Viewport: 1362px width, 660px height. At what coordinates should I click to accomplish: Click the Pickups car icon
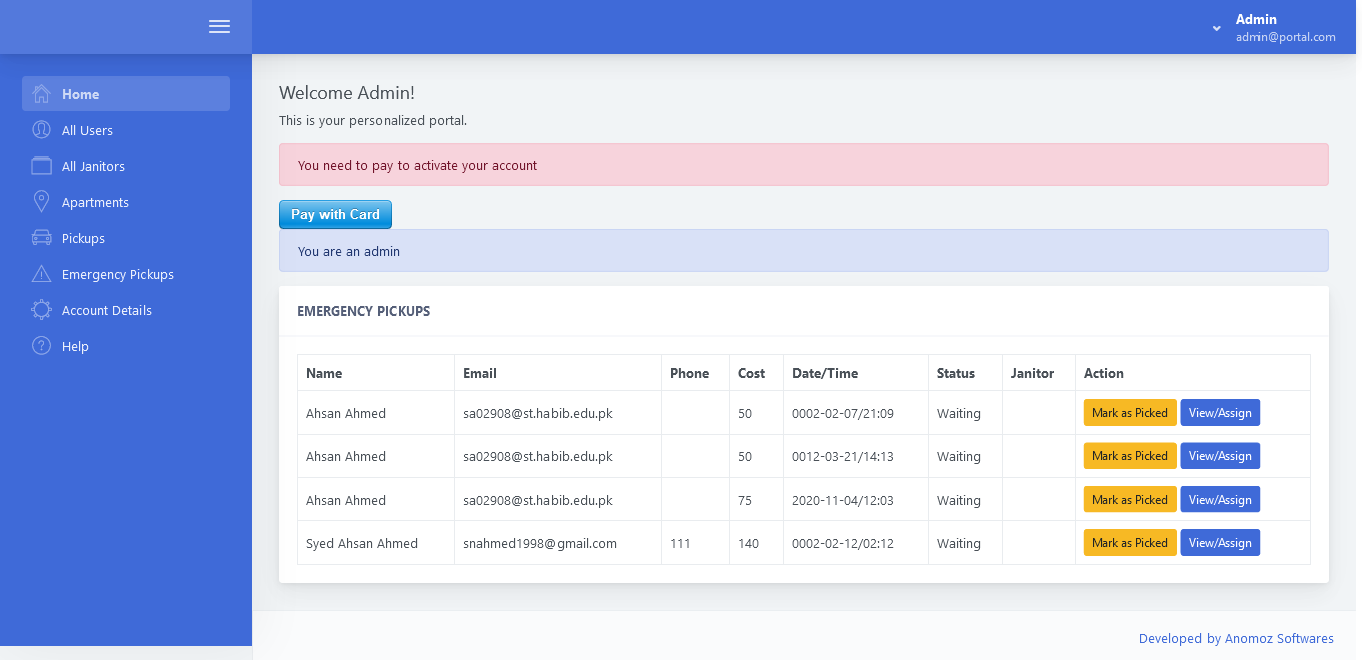41,238
